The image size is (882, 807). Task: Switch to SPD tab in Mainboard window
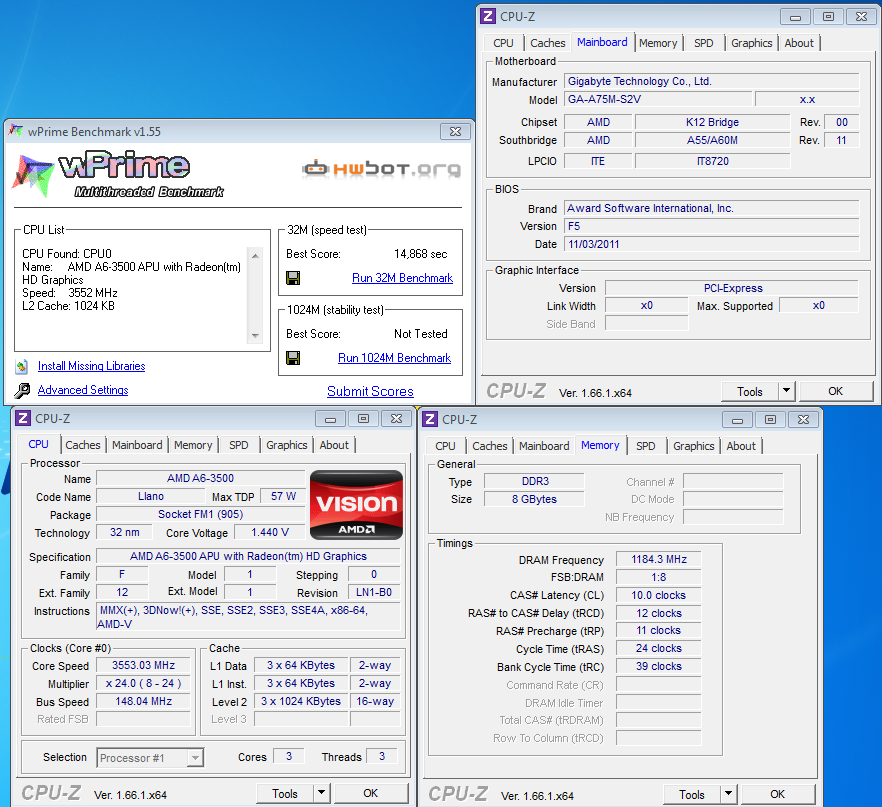(704, 43)
